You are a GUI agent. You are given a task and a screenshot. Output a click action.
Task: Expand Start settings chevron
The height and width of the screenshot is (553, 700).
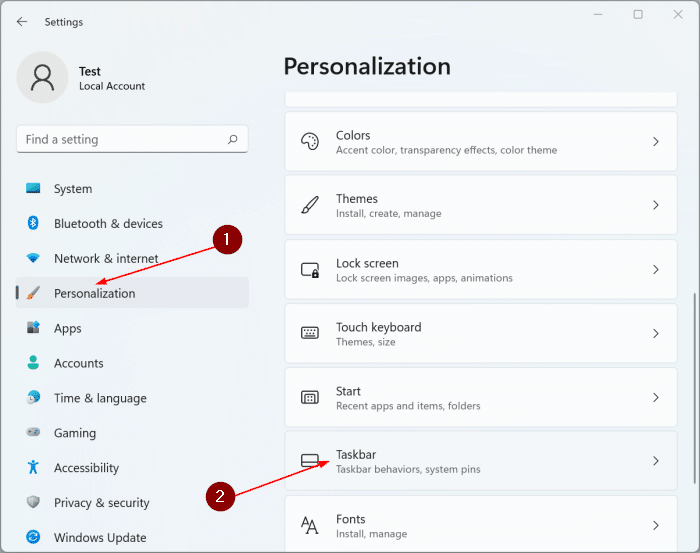pyautogui.click(x=655, y=397)
